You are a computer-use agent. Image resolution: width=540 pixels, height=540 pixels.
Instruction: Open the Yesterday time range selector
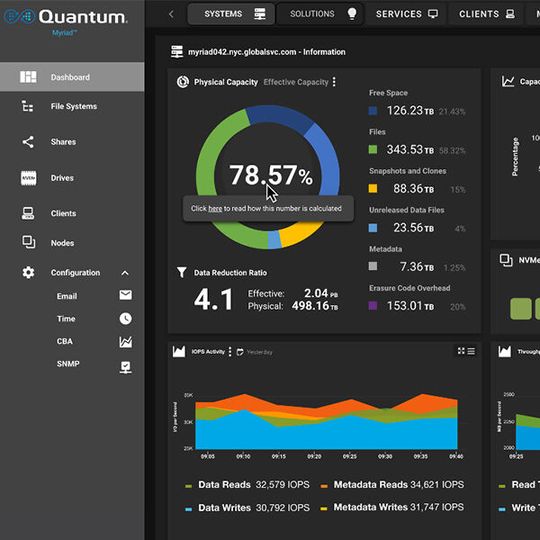coord(255,352)
